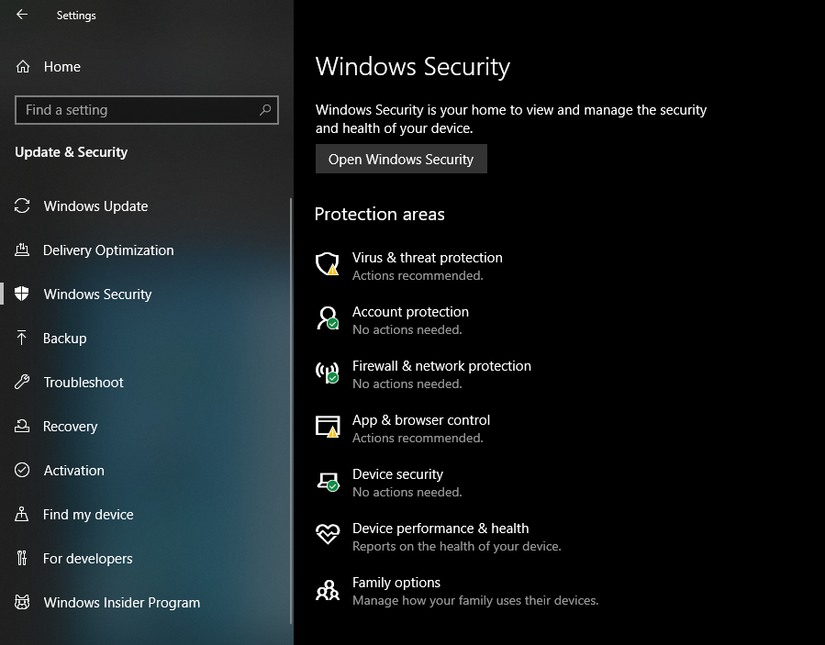
Task: Click the Account protection person icon
Action: coord(327,318)
